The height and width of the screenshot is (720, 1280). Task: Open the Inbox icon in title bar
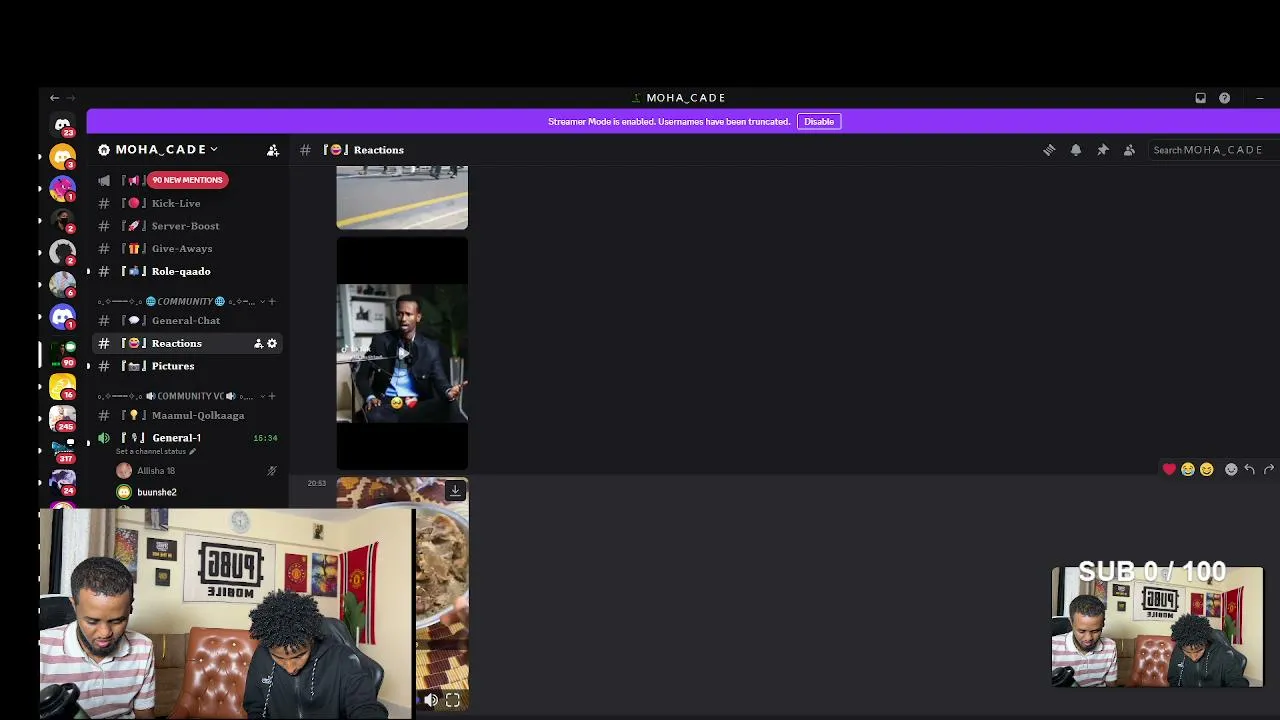coord(1200,98)
